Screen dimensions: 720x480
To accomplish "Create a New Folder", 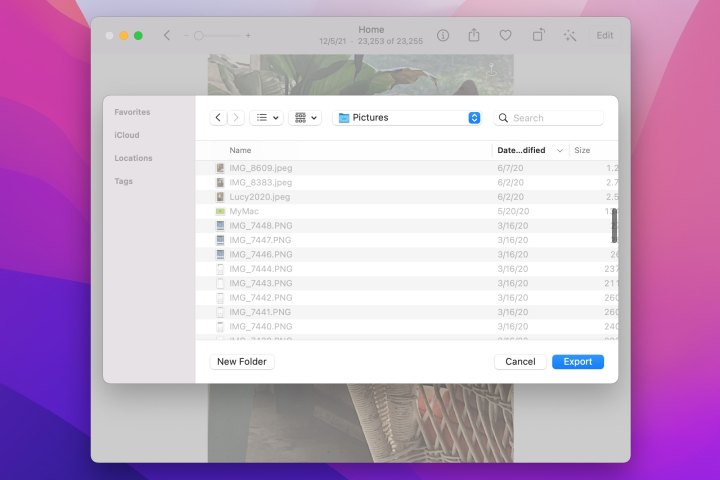I will [x=242, y=362].
